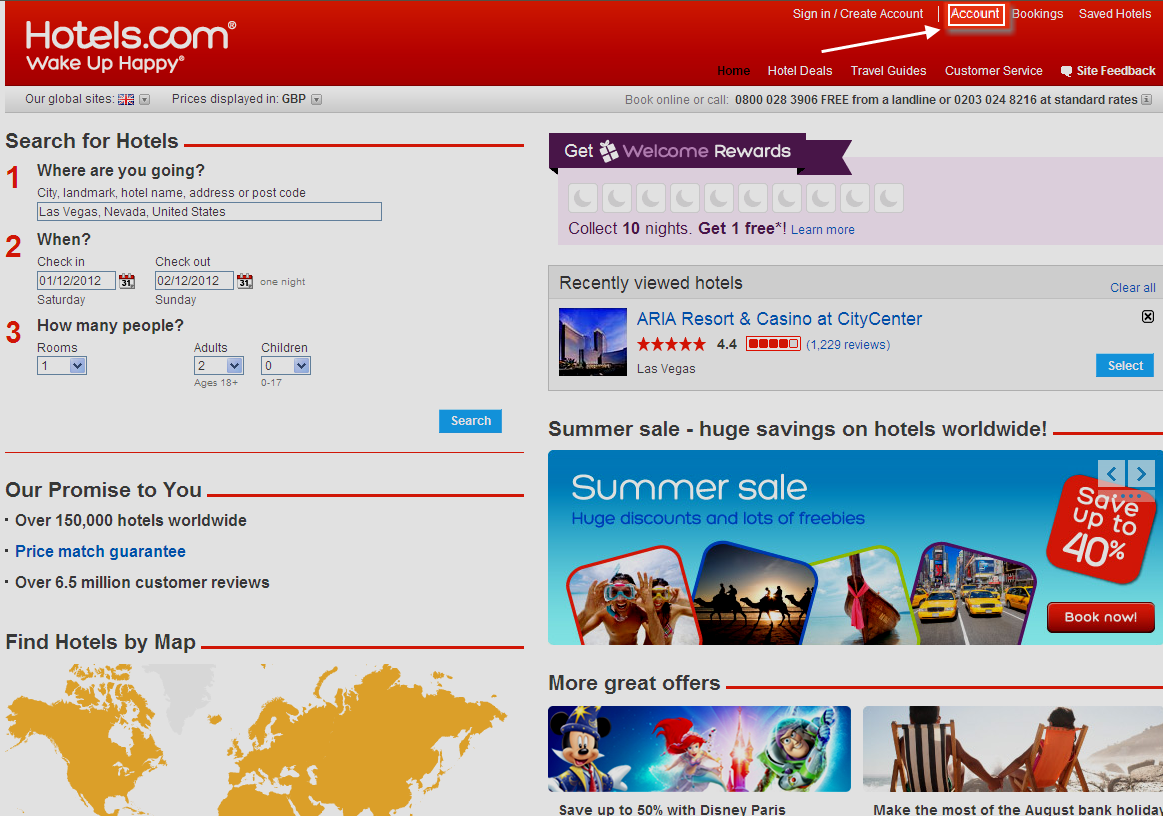The image size is (1163, 816).
Task: Open Travel Guides in the navigation
Action: pyautogui.click(x=889, y=71)
